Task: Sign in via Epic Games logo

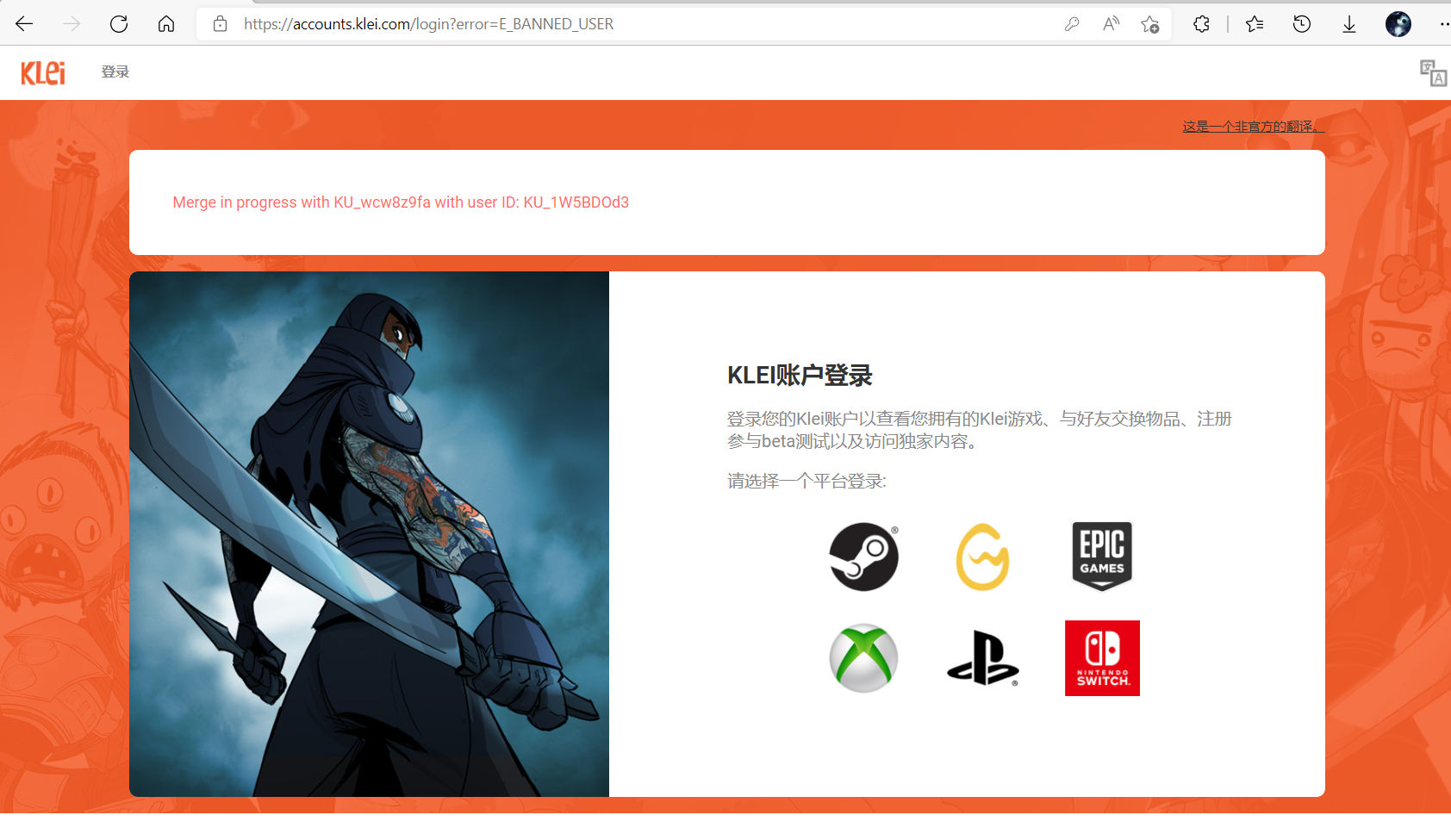Action: click(1102, 557)
